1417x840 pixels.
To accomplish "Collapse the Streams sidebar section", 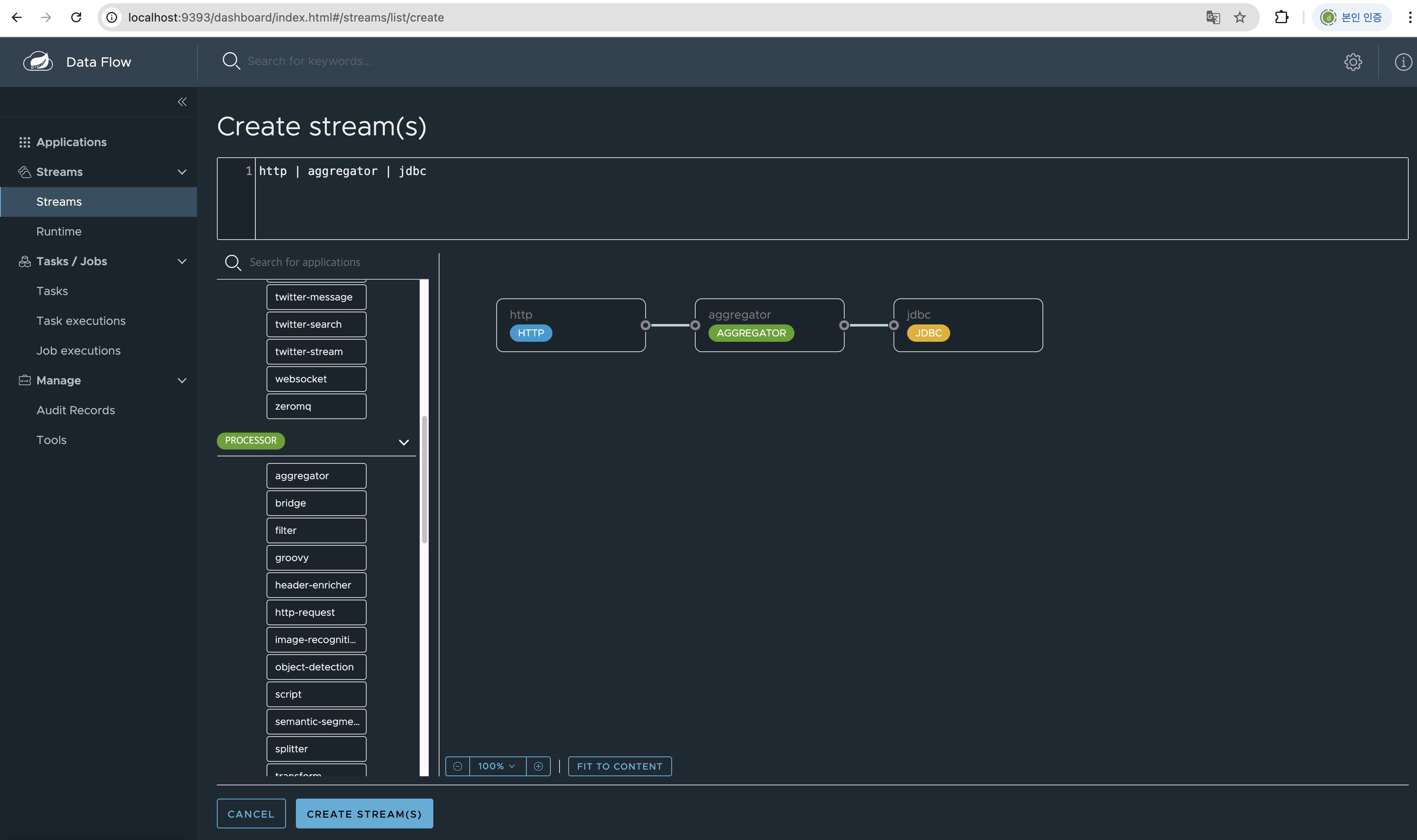I will [182, 172].
